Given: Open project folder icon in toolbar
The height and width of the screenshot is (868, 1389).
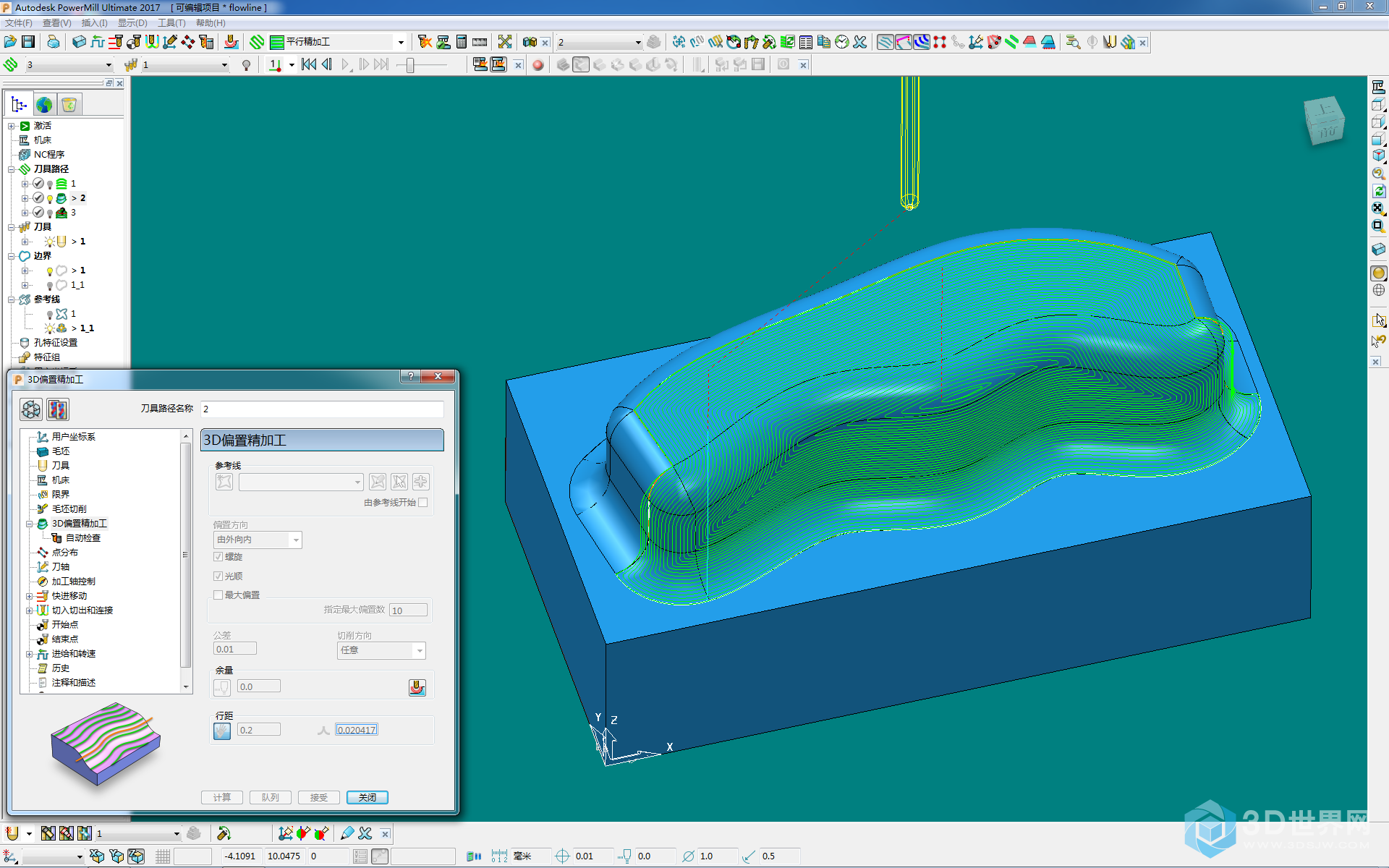Looking at the screenshot, I should (x=10, y=42).
